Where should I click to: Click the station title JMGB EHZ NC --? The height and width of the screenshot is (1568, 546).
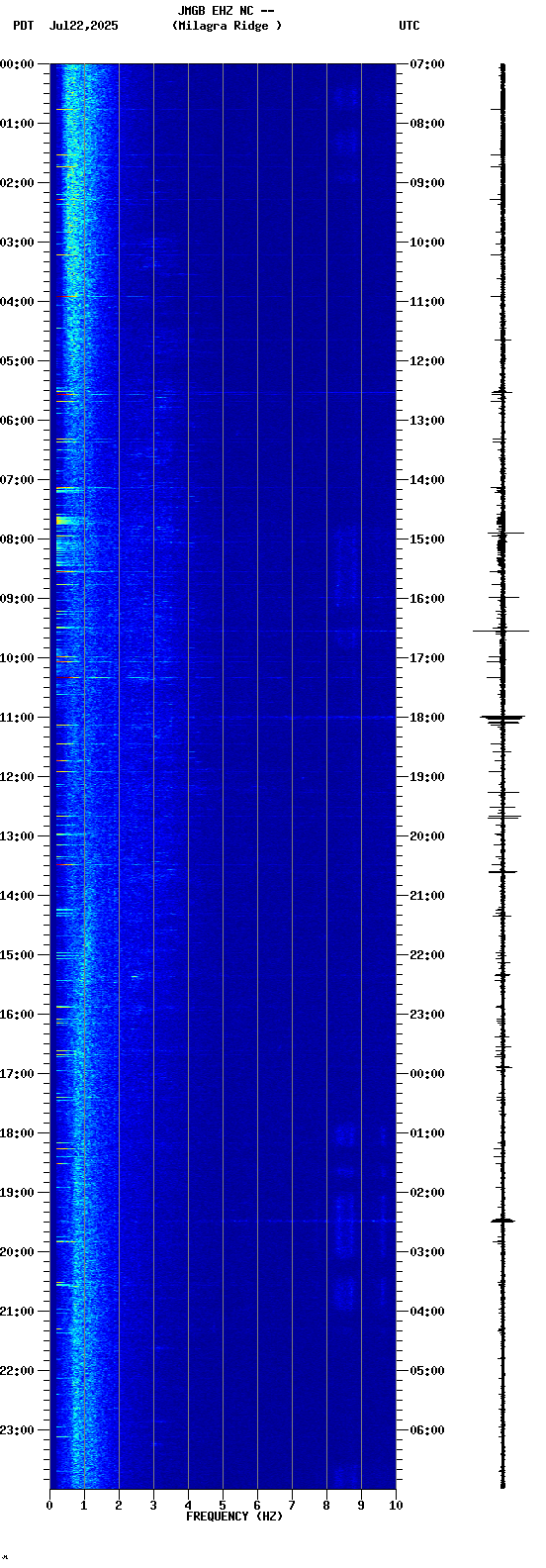pos(226,11)
